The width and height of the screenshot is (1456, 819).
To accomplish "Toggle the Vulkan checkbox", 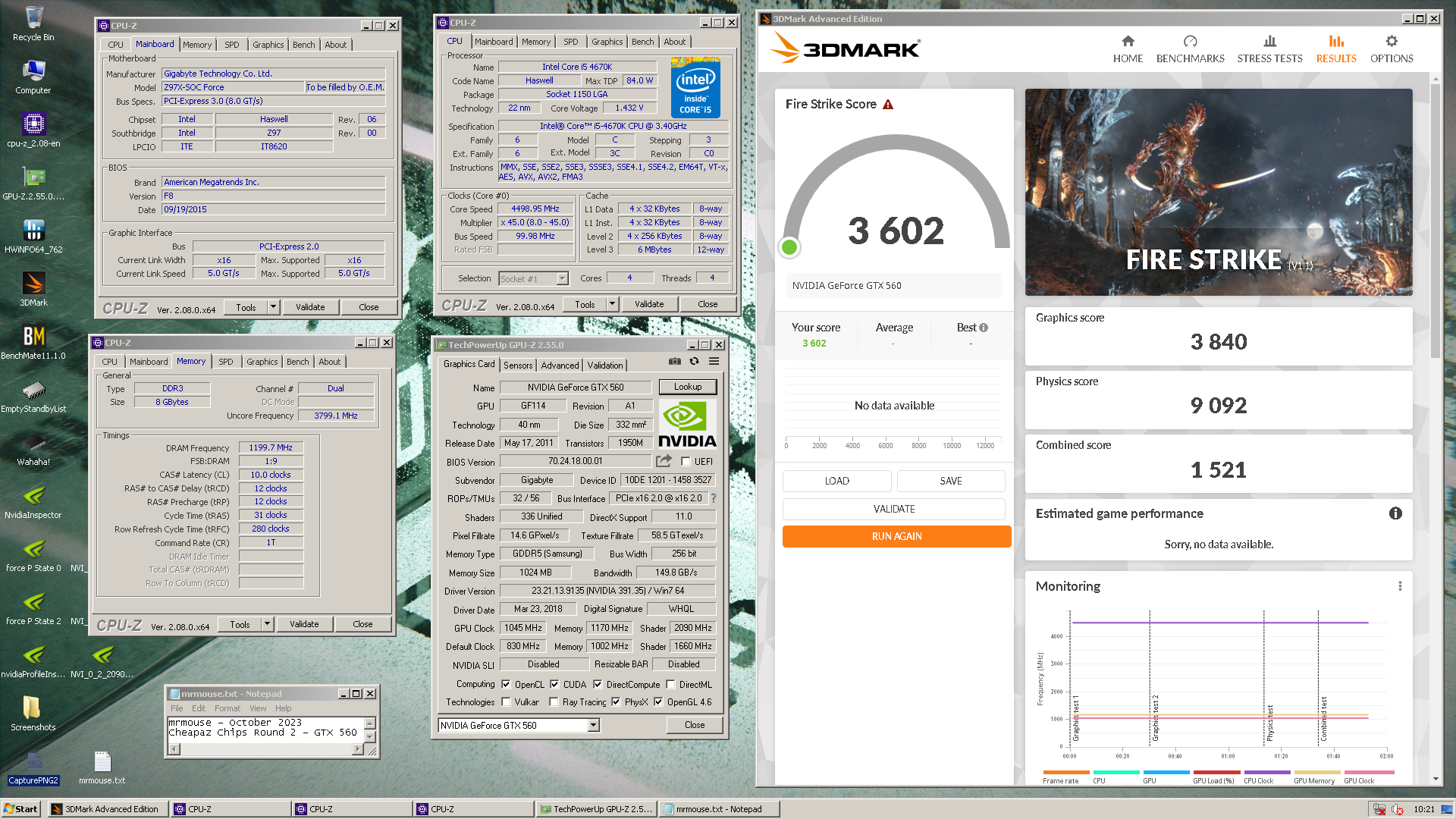I will [506, 702].
